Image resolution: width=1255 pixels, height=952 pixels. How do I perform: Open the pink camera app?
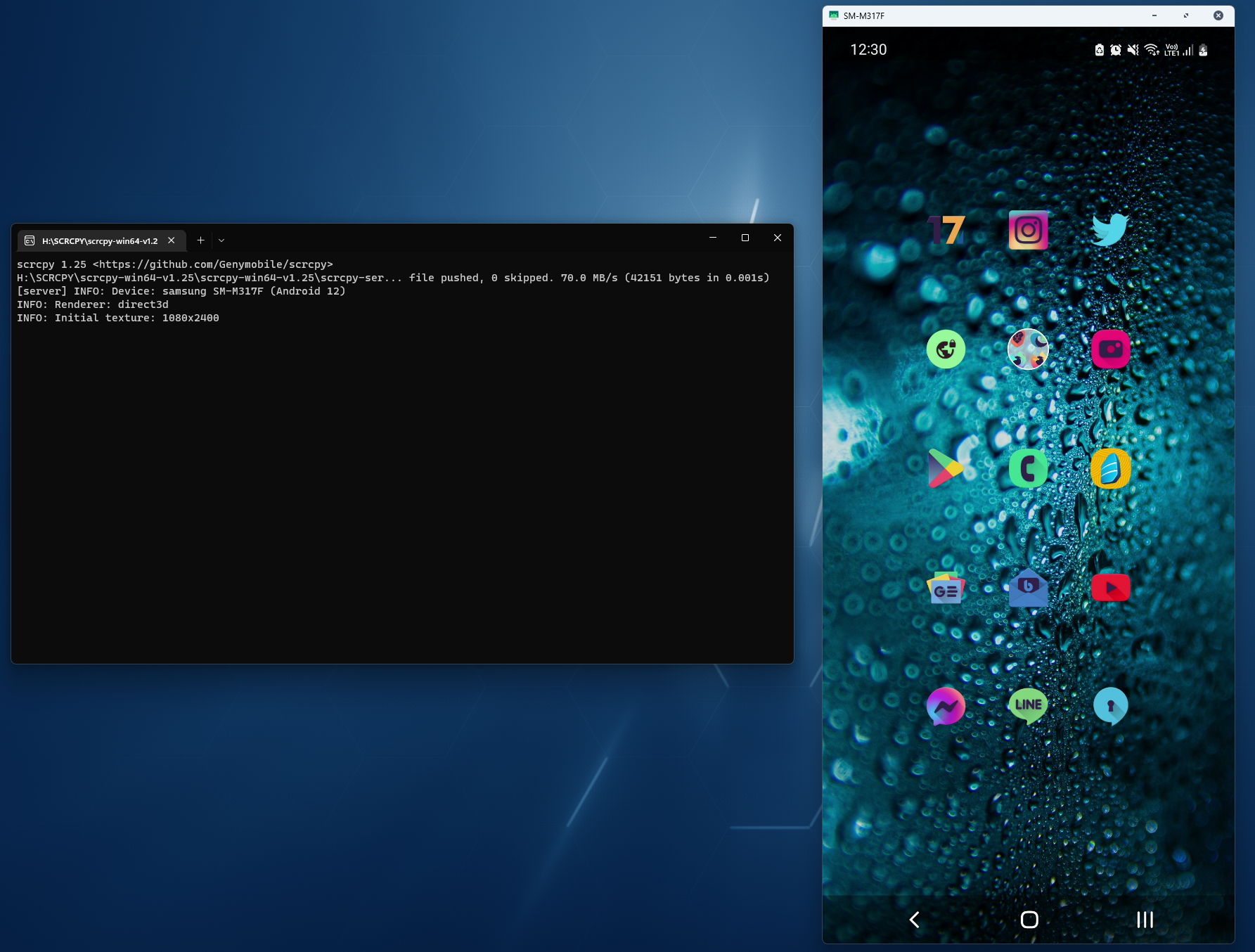click(x=1110, y=349)
